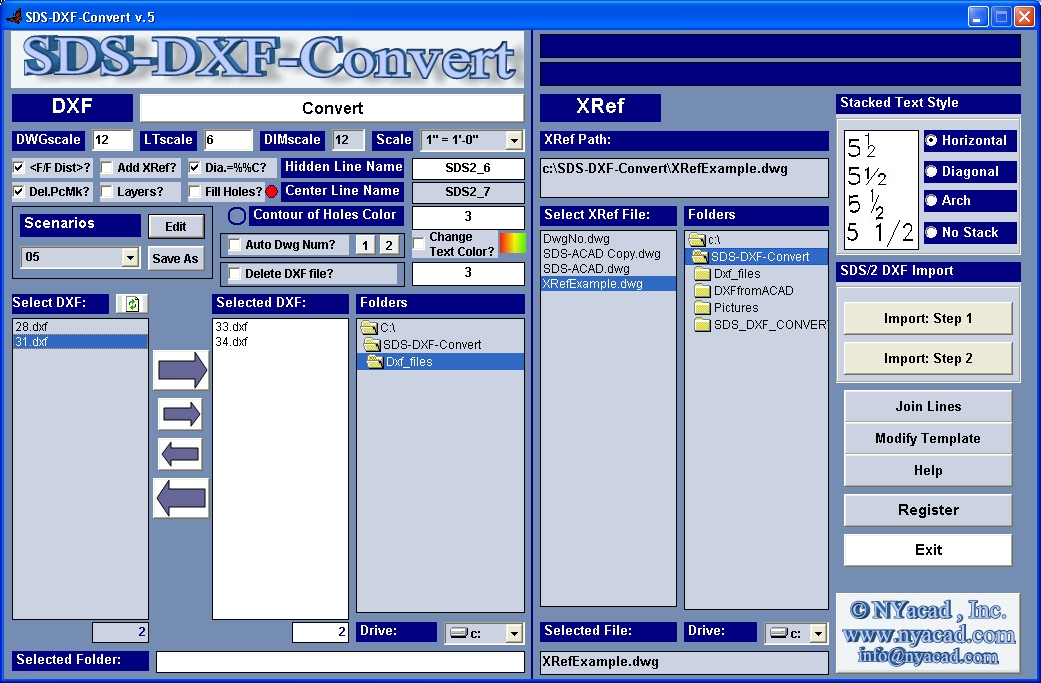Toggle the <F/F Dist>? checkbox

tap(19, 168)
